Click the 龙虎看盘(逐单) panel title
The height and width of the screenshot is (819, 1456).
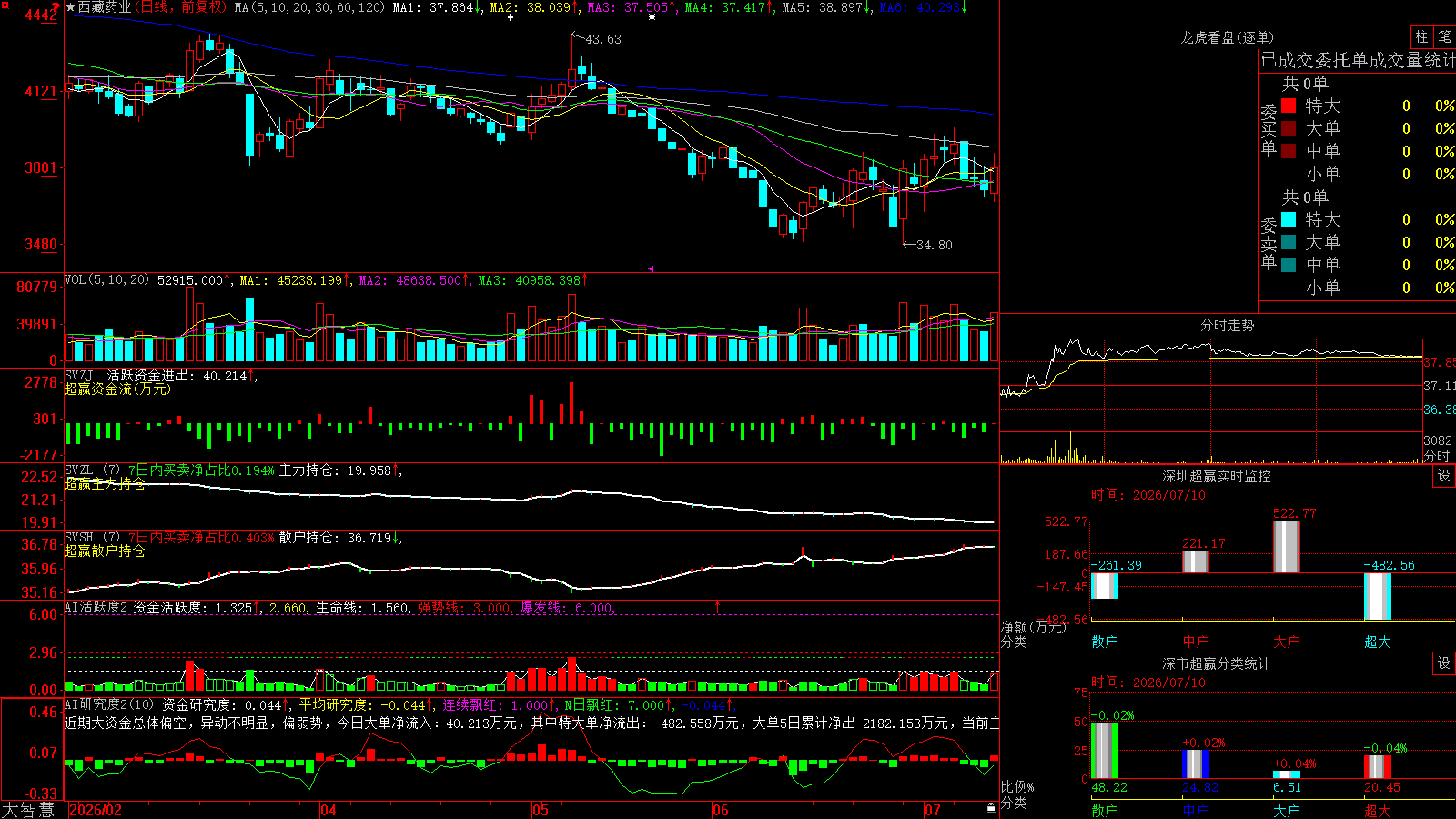point(1227,37)
